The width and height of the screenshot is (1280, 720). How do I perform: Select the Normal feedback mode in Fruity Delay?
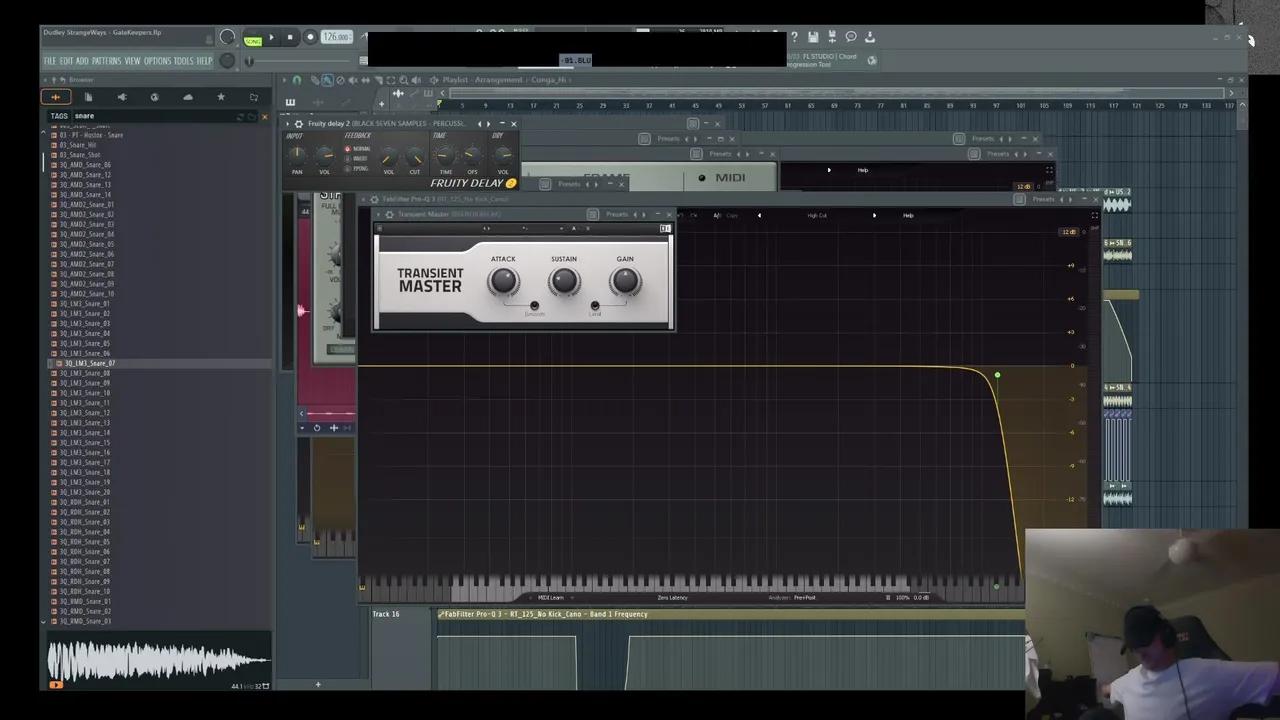tap(348, 149)
